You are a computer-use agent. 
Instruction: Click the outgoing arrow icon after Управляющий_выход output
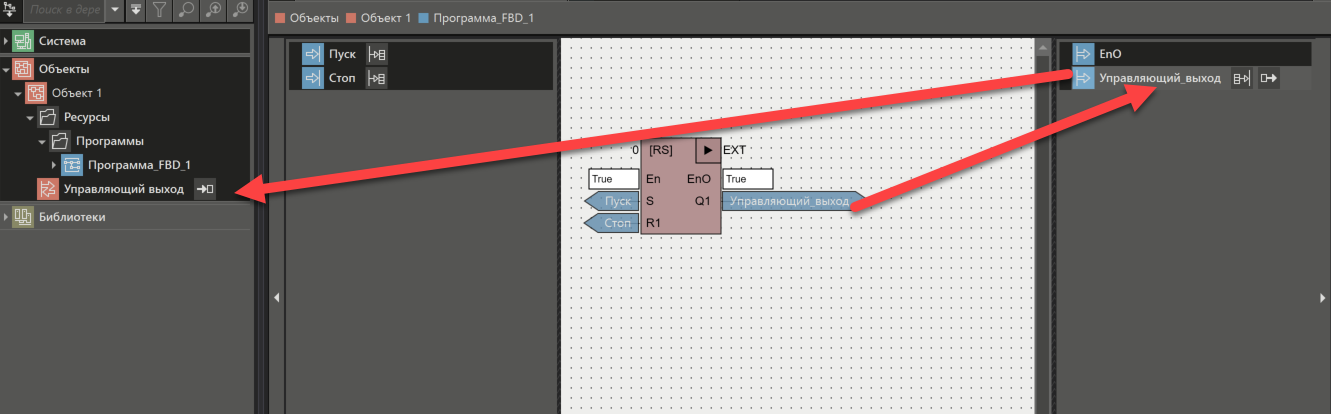[x=1269, y=79]
